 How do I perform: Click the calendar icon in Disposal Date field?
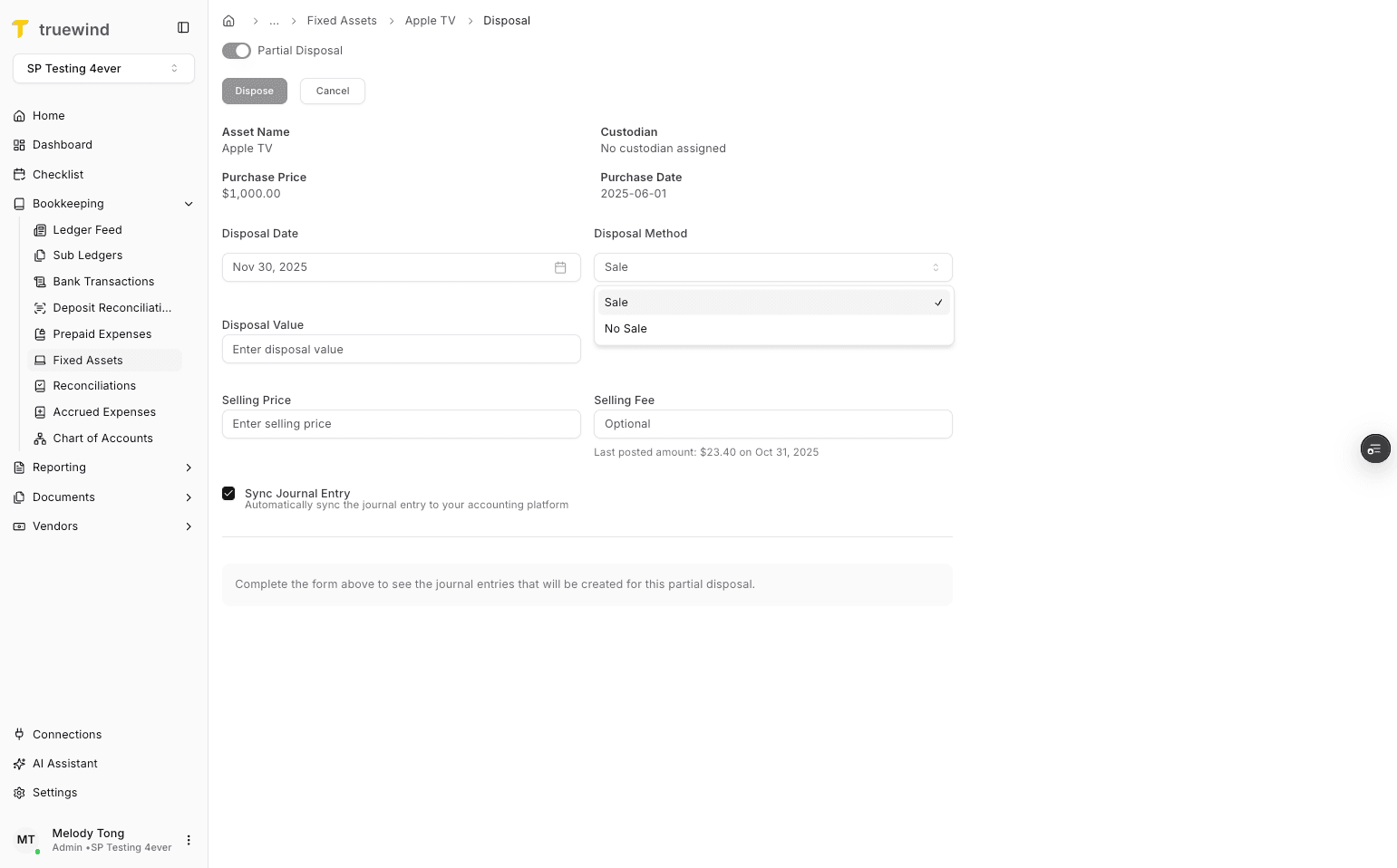[x=560, y=267]
